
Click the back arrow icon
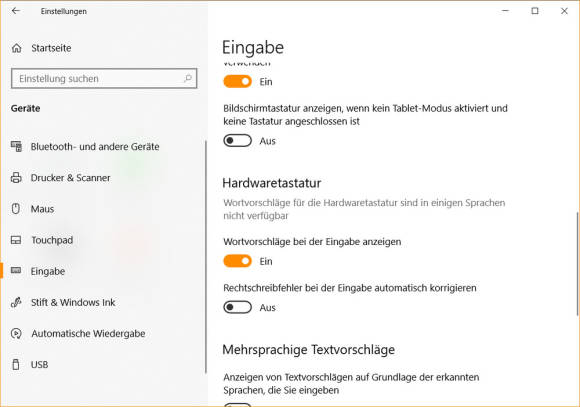point(16,11)
